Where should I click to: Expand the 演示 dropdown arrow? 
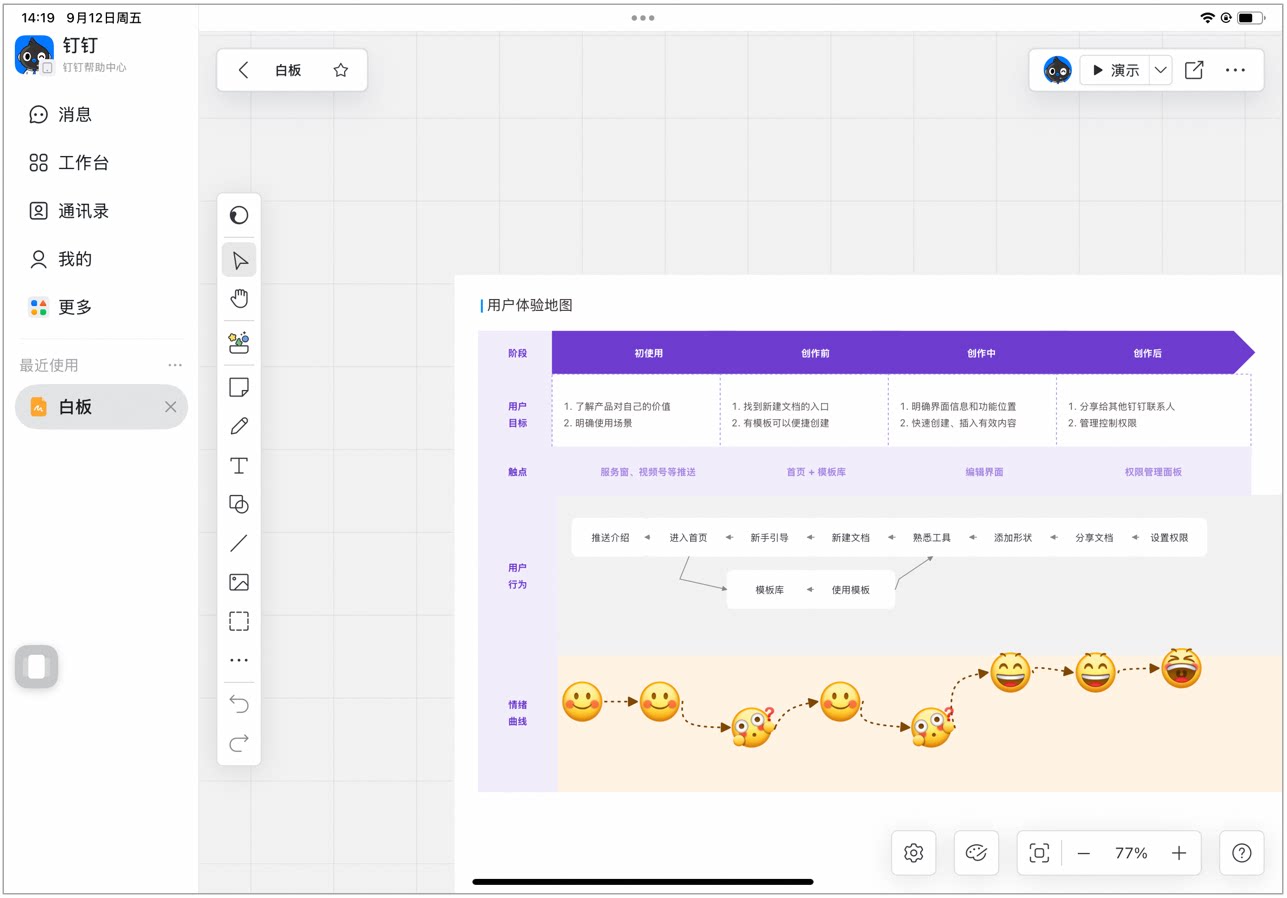1160,70
